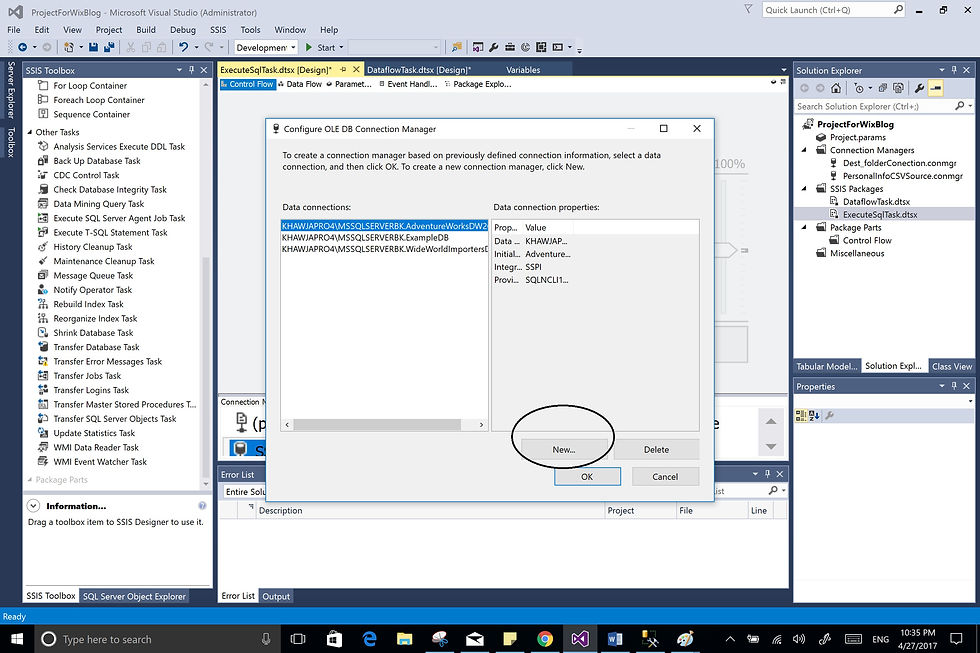Click the wrench icon in the main toolbar
Image resolution: width=980 pixels, height=653 pixels.
[494, 47]
